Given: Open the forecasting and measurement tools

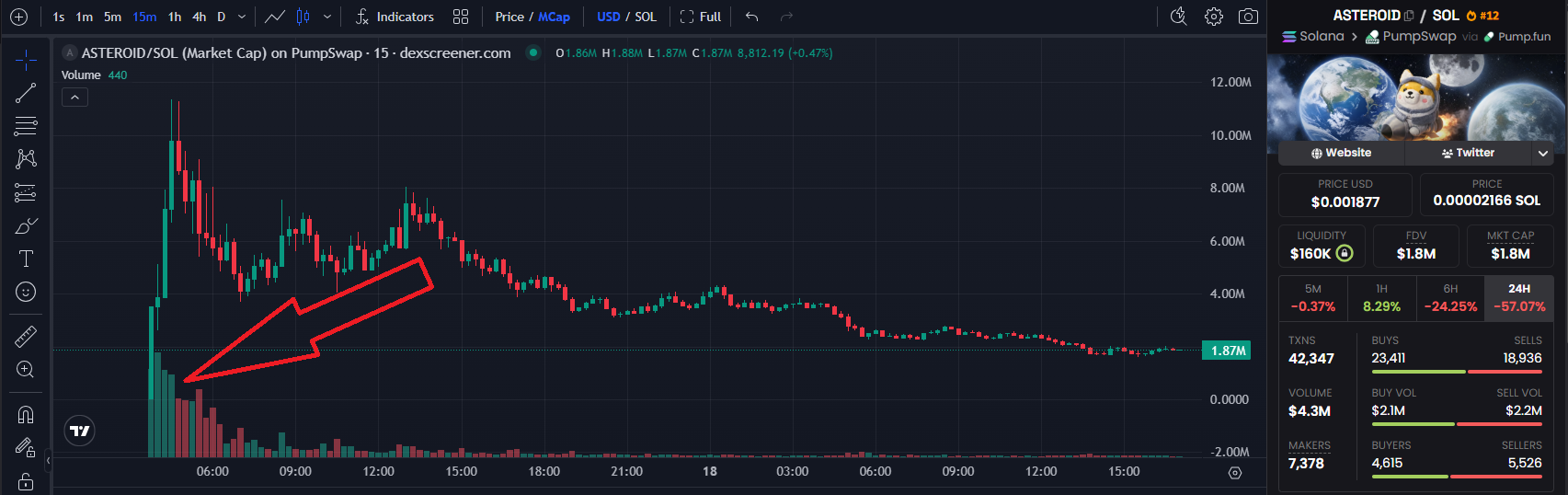Looking at the screenshot, I should tap(26, 192).
